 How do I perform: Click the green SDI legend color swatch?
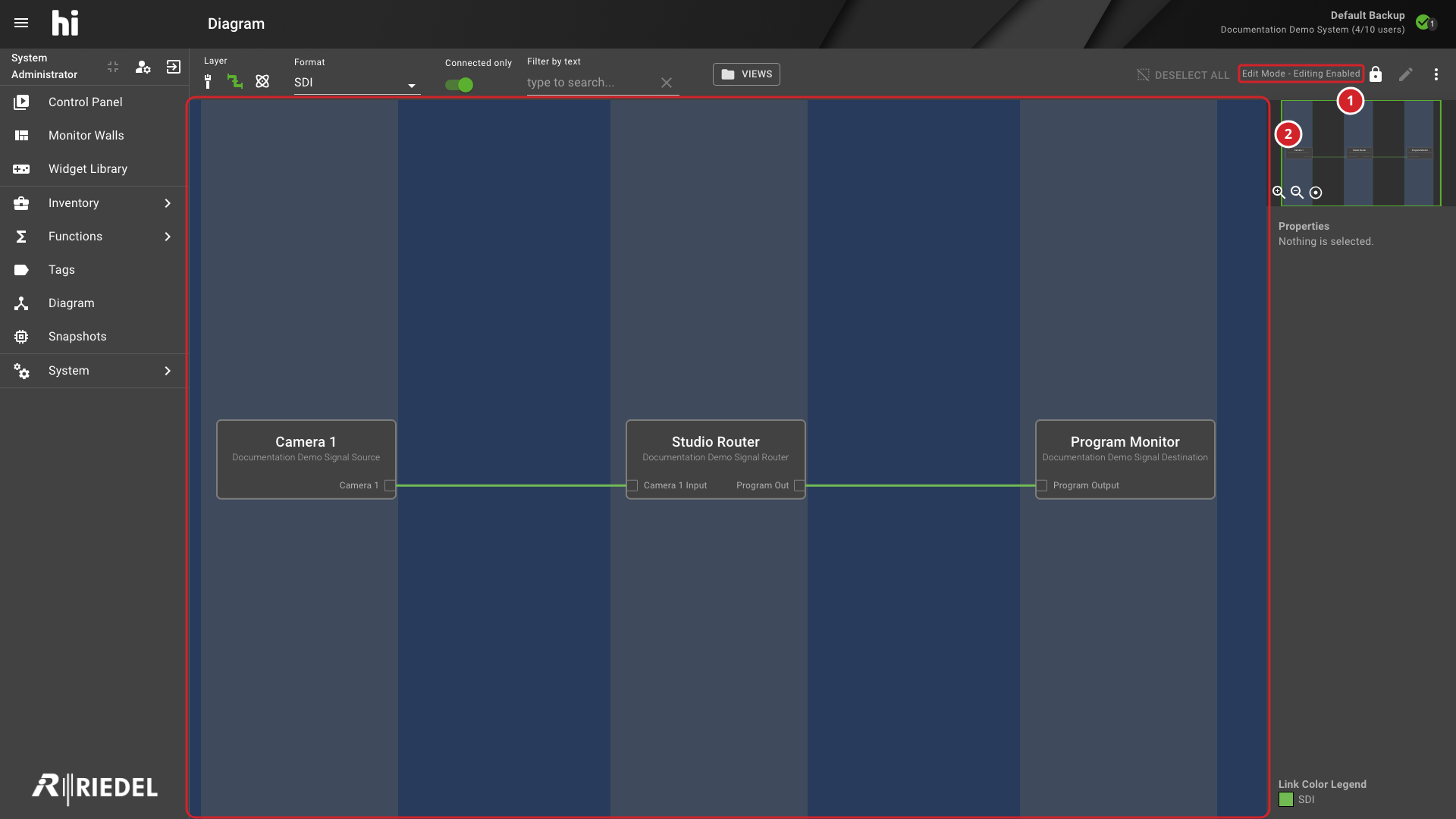tap(1286, 799)
